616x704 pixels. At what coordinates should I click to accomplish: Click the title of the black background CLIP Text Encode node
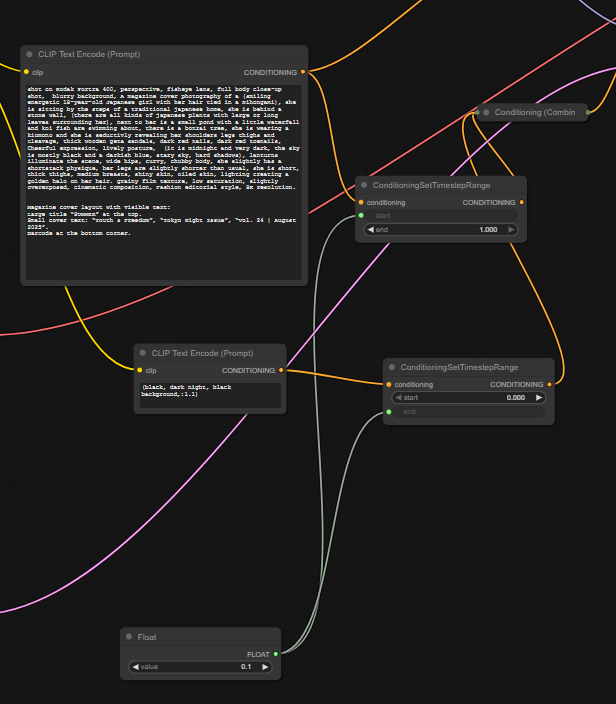202,353
